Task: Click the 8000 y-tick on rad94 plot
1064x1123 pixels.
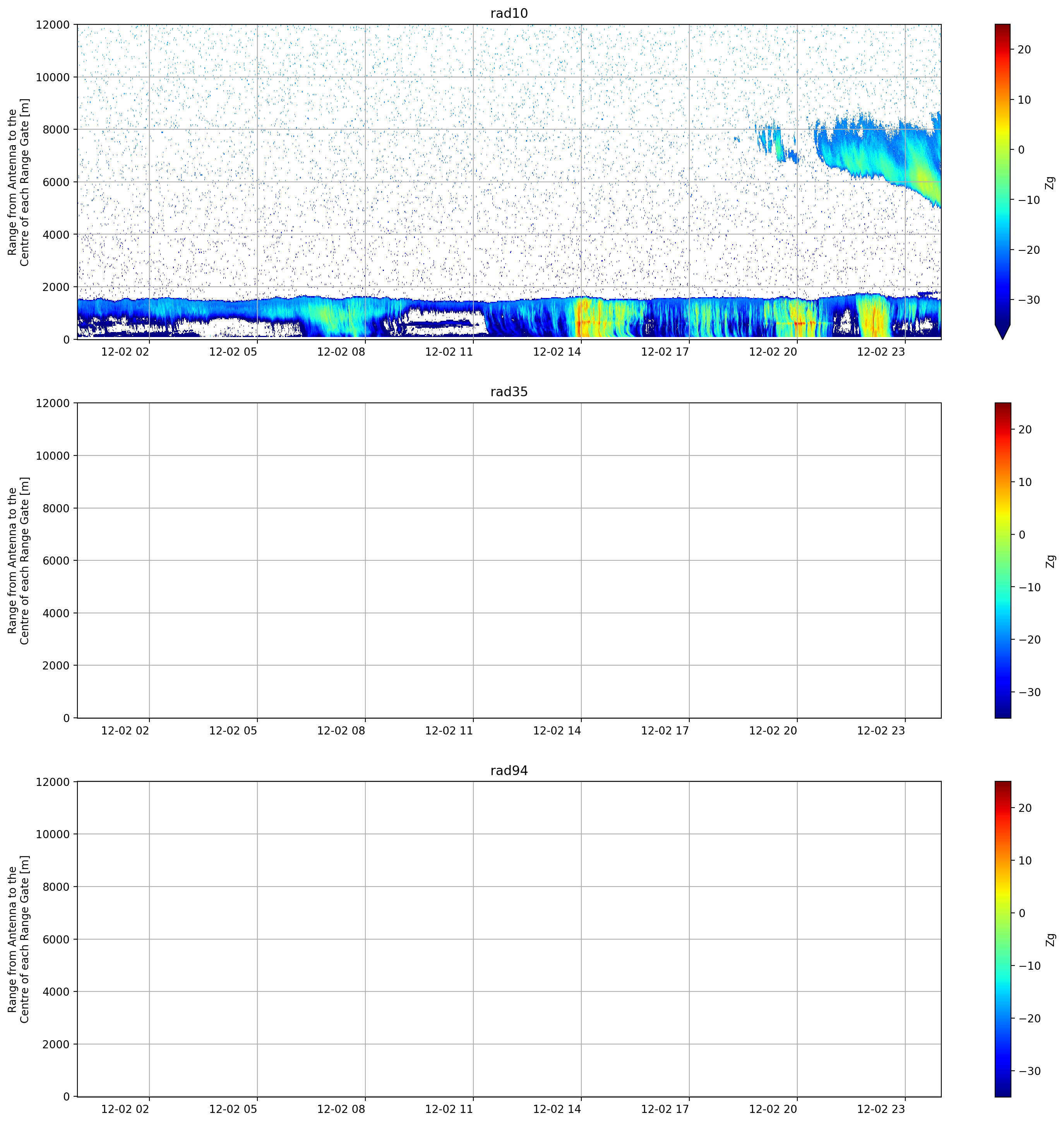Action: [56, 887]
